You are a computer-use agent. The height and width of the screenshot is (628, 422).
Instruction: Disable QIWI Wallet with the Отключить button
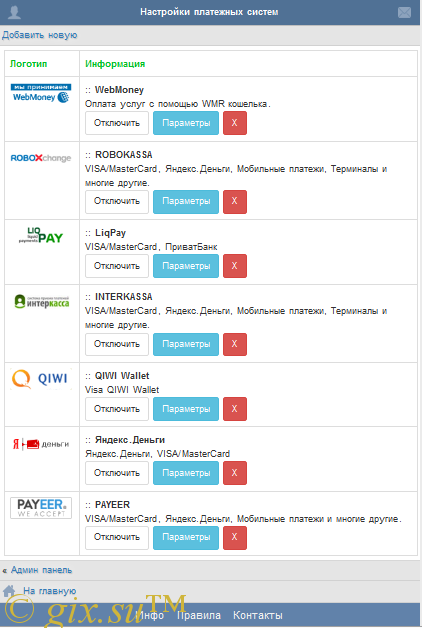[x=117, y=409]
